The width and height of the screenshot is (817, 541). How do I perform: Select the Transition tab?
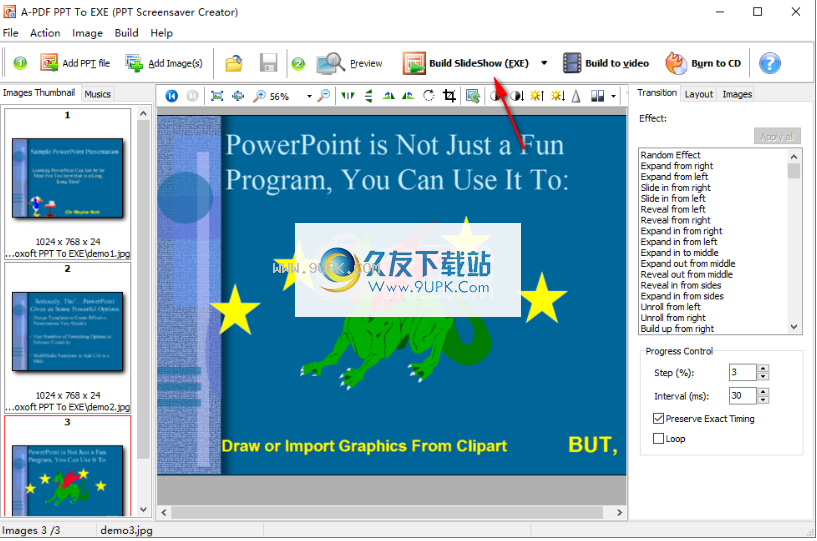657,93
